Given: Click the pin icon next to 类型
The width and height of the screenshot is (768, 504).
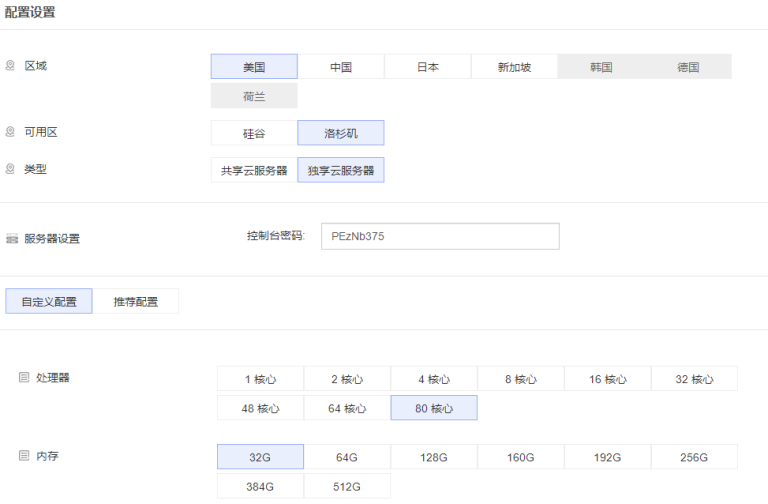Looking at the screenshot, I should (x=11, y=169).
